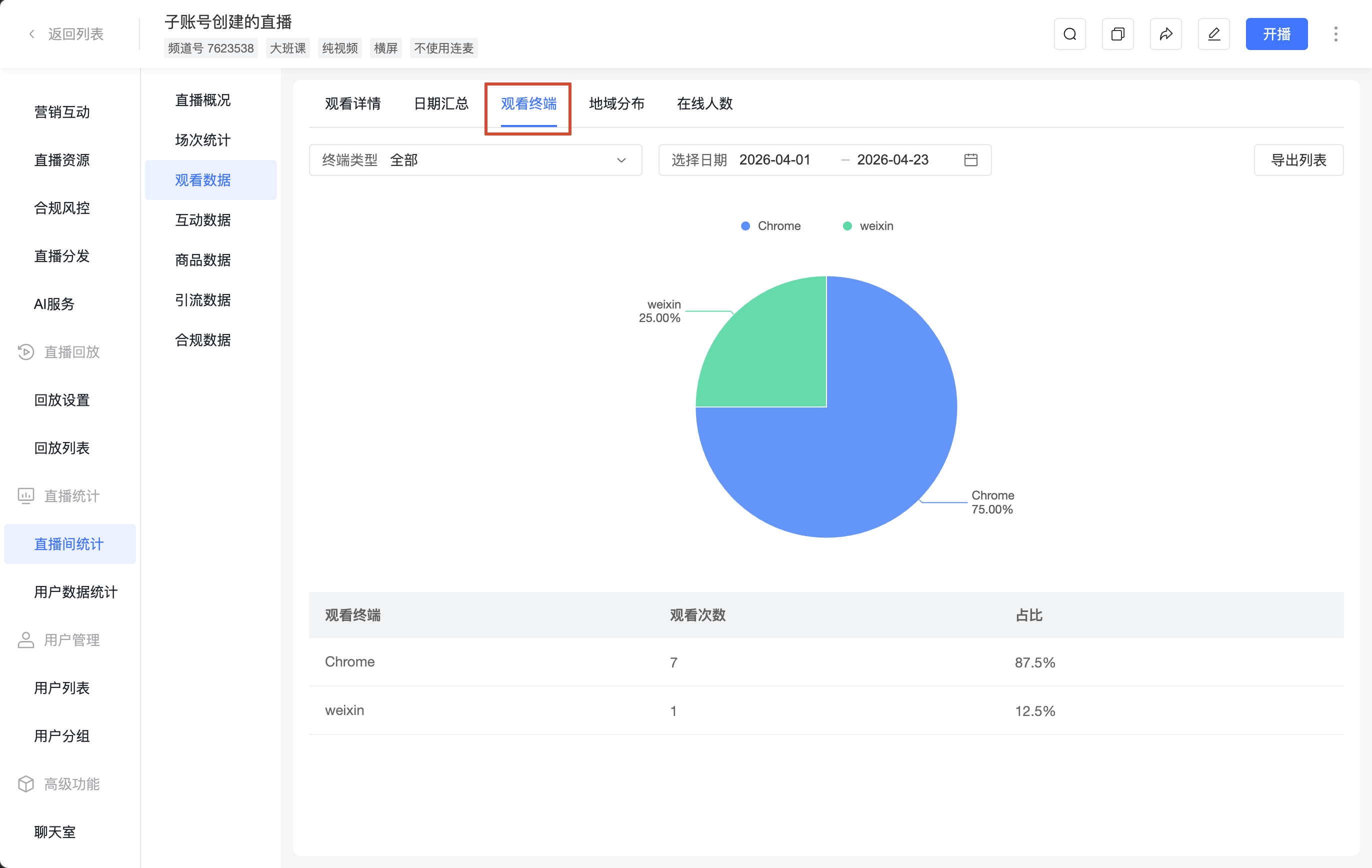Expand the 终端类型 dropdown
This screenshot has height=868, width=1372.
[x=475, y=160]
